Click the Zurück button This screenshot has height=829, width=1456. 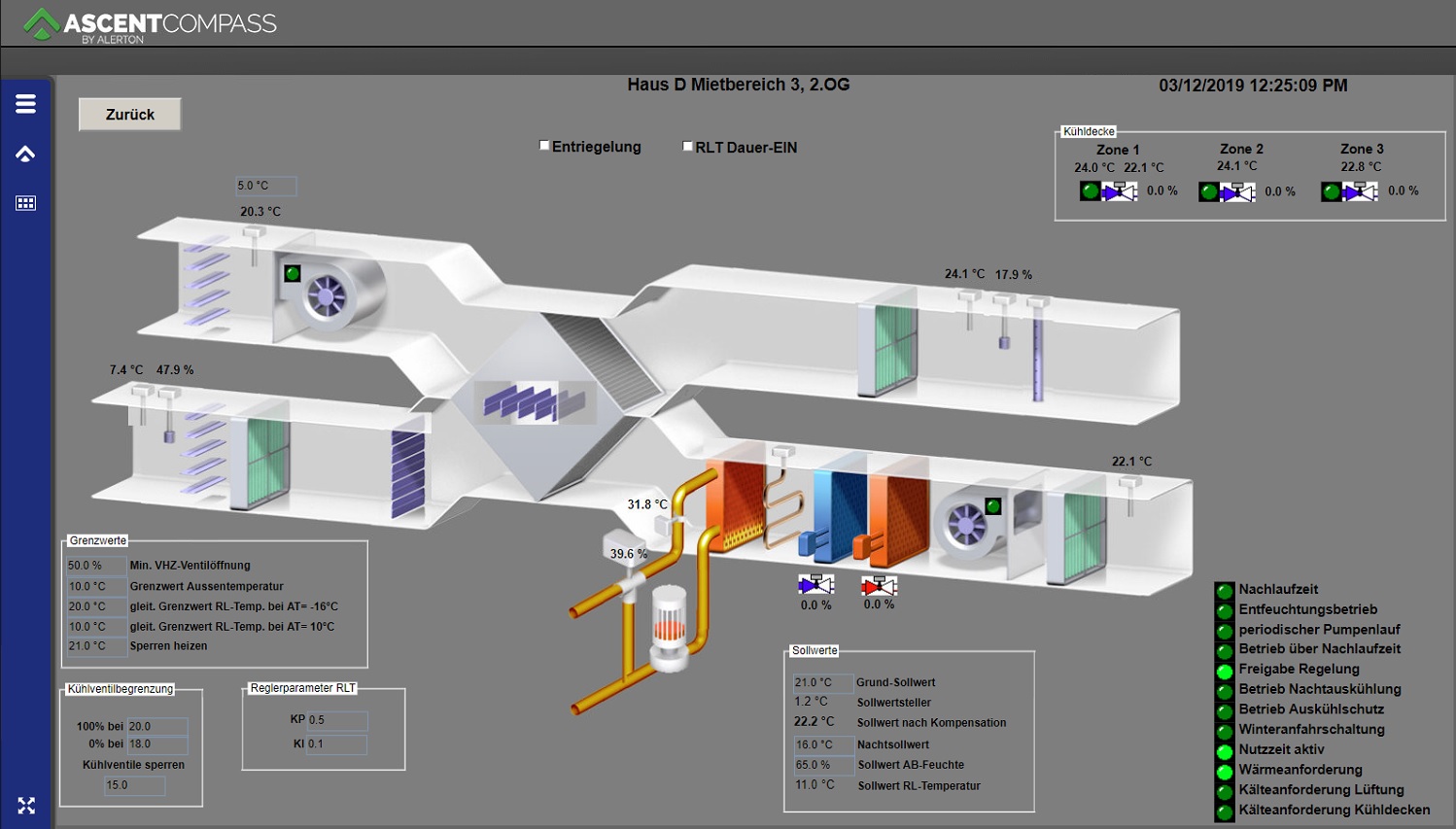pyautogui.click(x=130, y=115)
